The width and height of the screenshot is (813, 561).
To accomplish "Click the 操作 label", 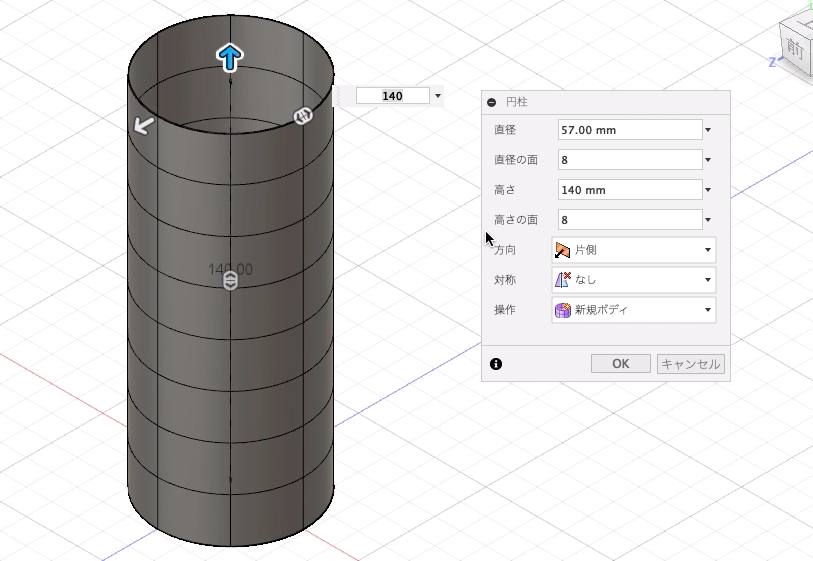I will tap(505, 310).
